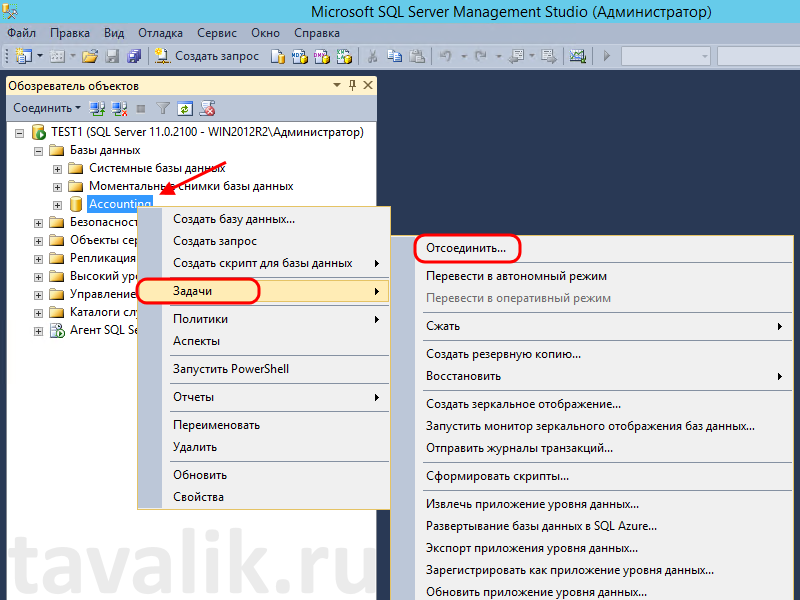This screenshot has height=600, width=800.
Task: Open the Вид menu
Action: pyautogui.click(x=114, y=33)
